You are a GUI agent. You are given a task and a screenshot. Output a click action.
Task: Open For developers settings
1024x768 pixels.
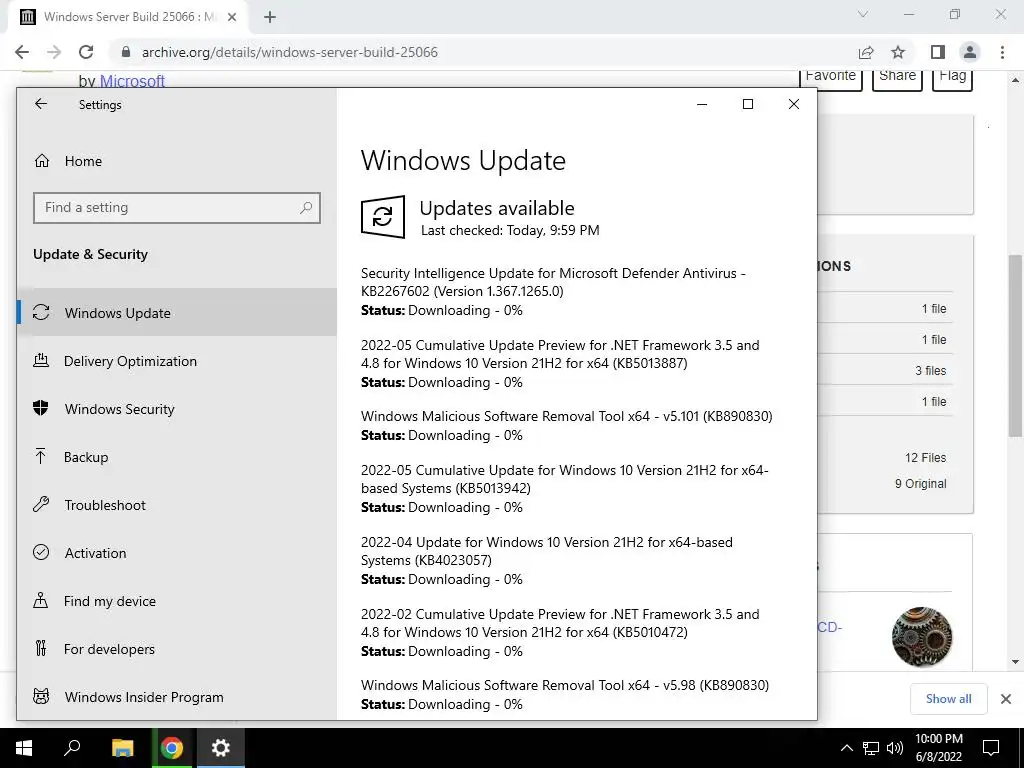[176, 649]
